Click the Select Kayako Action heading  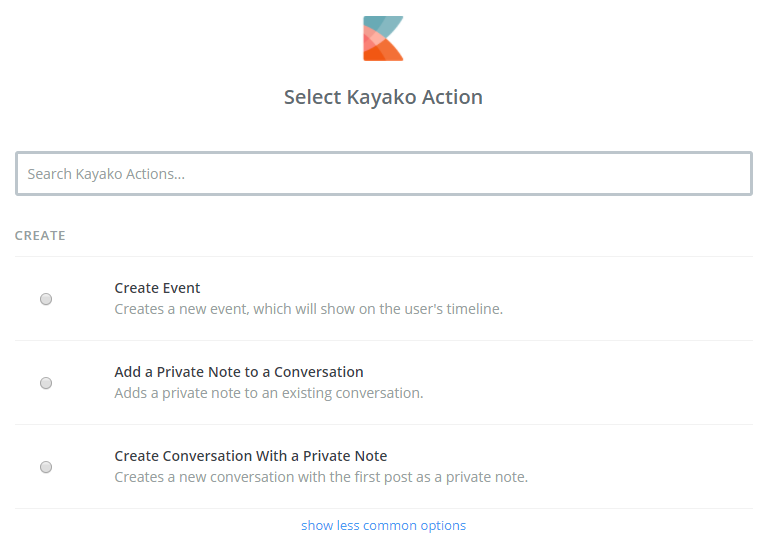pos(383,97)
